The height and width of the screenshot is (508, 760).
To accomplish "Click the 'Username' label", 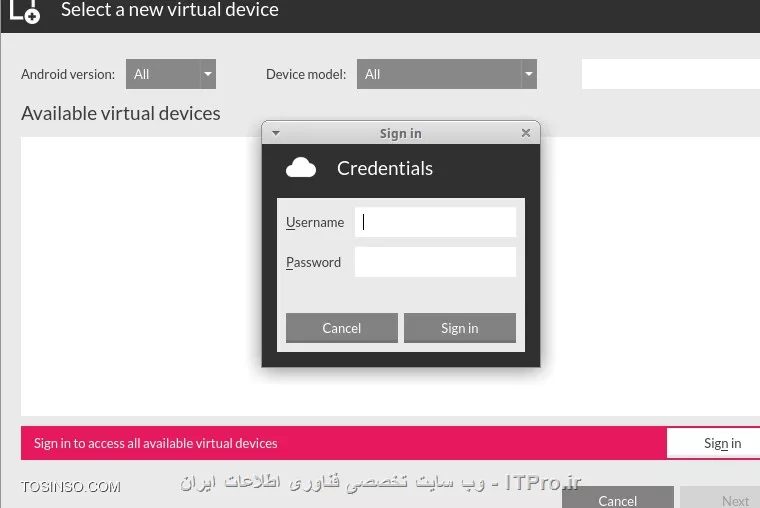I will pyautogui.click(x=315, y=222).
